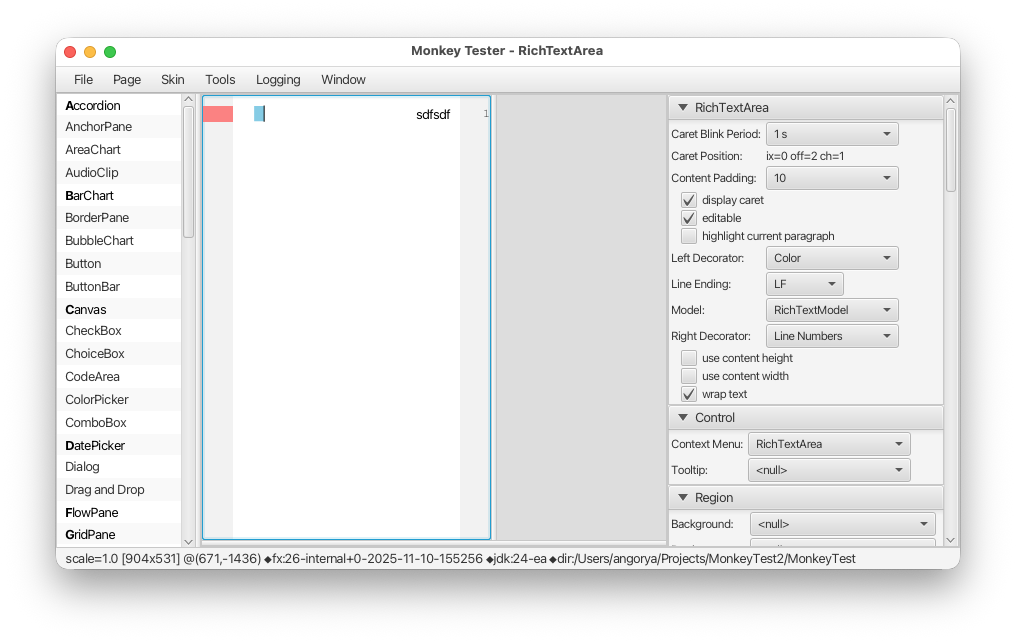Open the Skin menu
Image resolution: width=1016 pixels, height=643 pixels.
coord(173,80)
